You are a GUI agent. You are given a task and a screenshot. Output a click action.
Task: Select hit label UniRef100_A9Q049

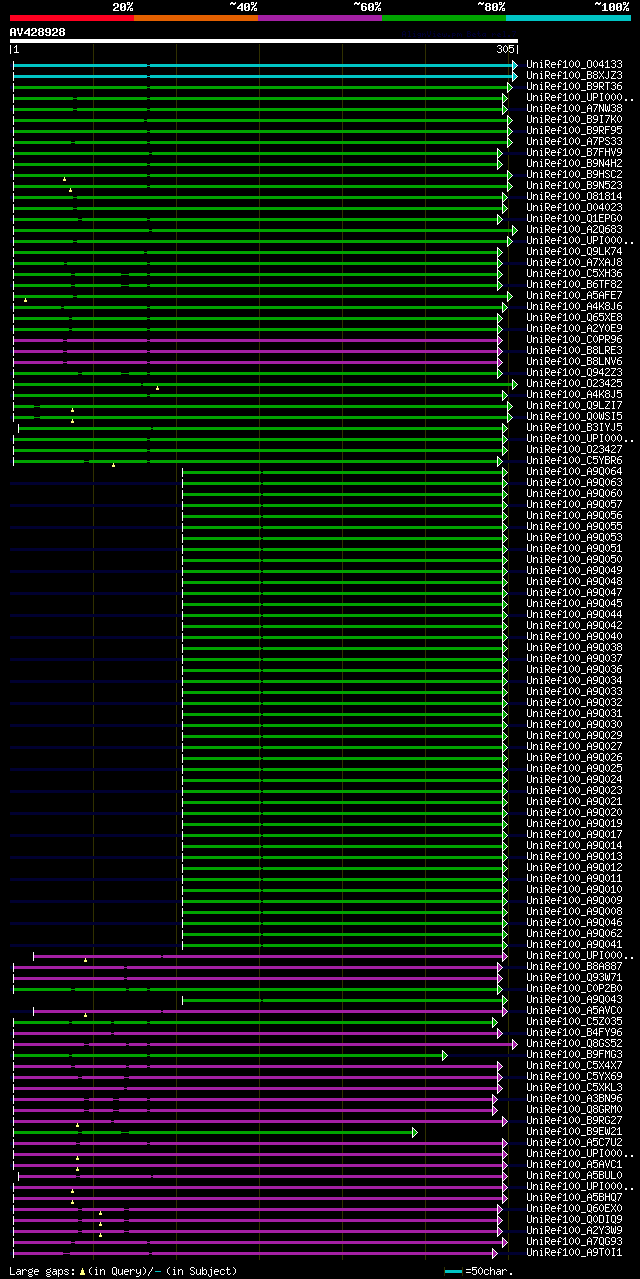pyautogui.click(x=574, y=570)
